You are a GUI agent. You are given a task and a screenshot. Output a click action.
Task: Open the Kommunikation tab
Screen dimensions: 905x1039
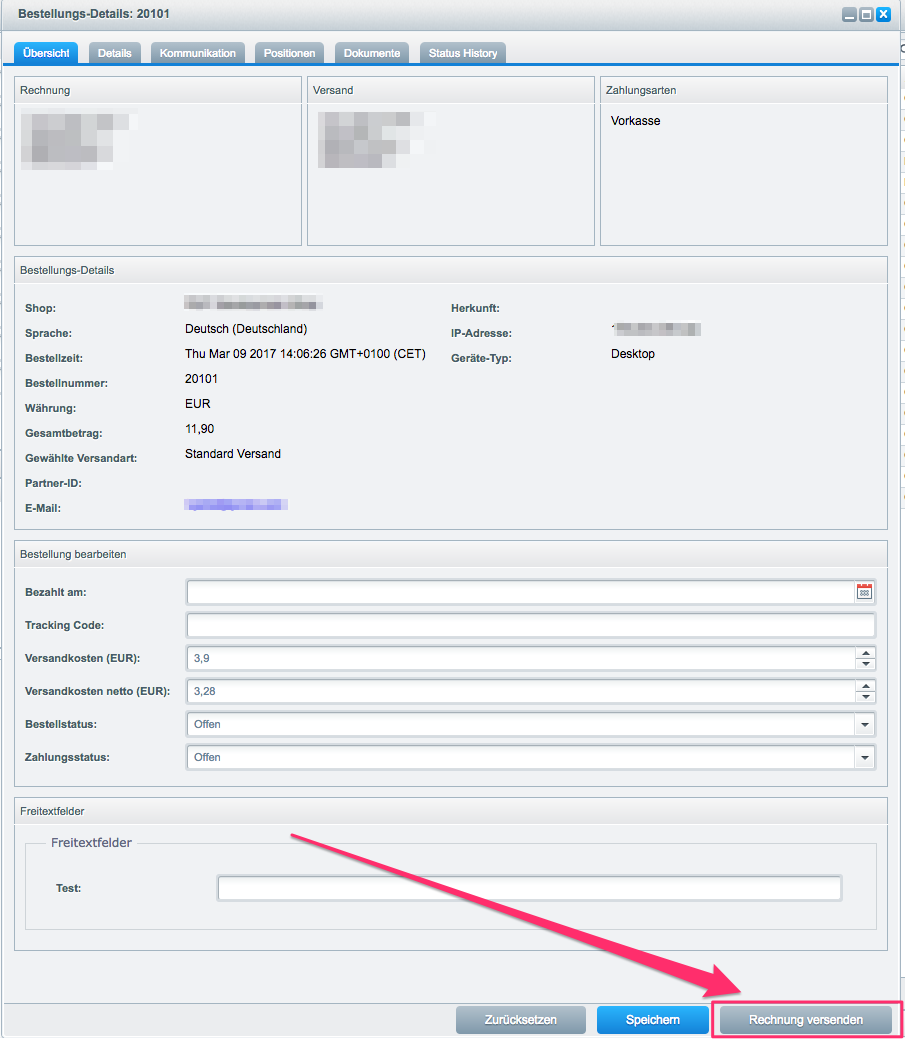click(x=197, y=53)
